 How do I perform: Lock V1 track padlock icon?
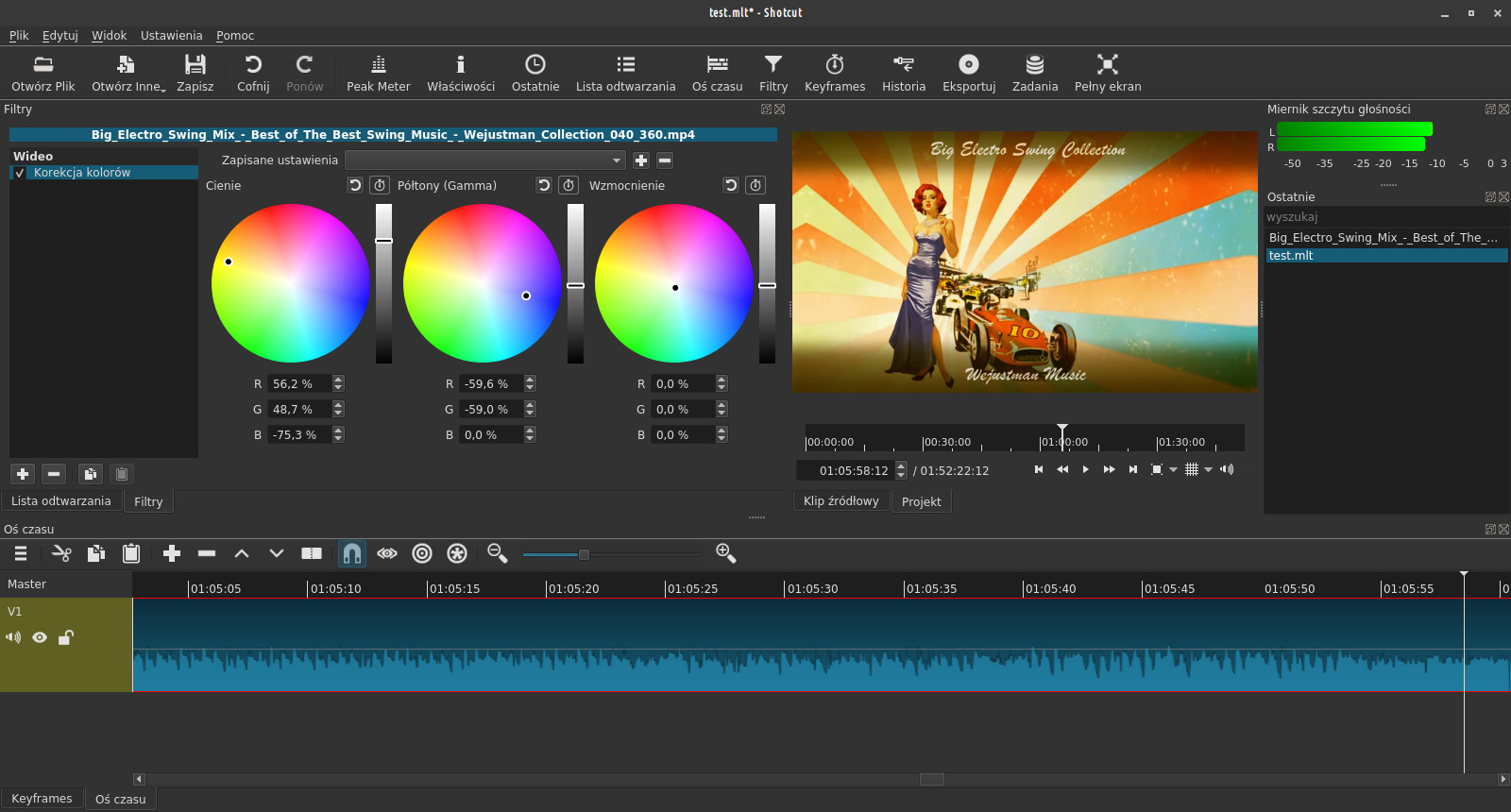coord(65,637)
